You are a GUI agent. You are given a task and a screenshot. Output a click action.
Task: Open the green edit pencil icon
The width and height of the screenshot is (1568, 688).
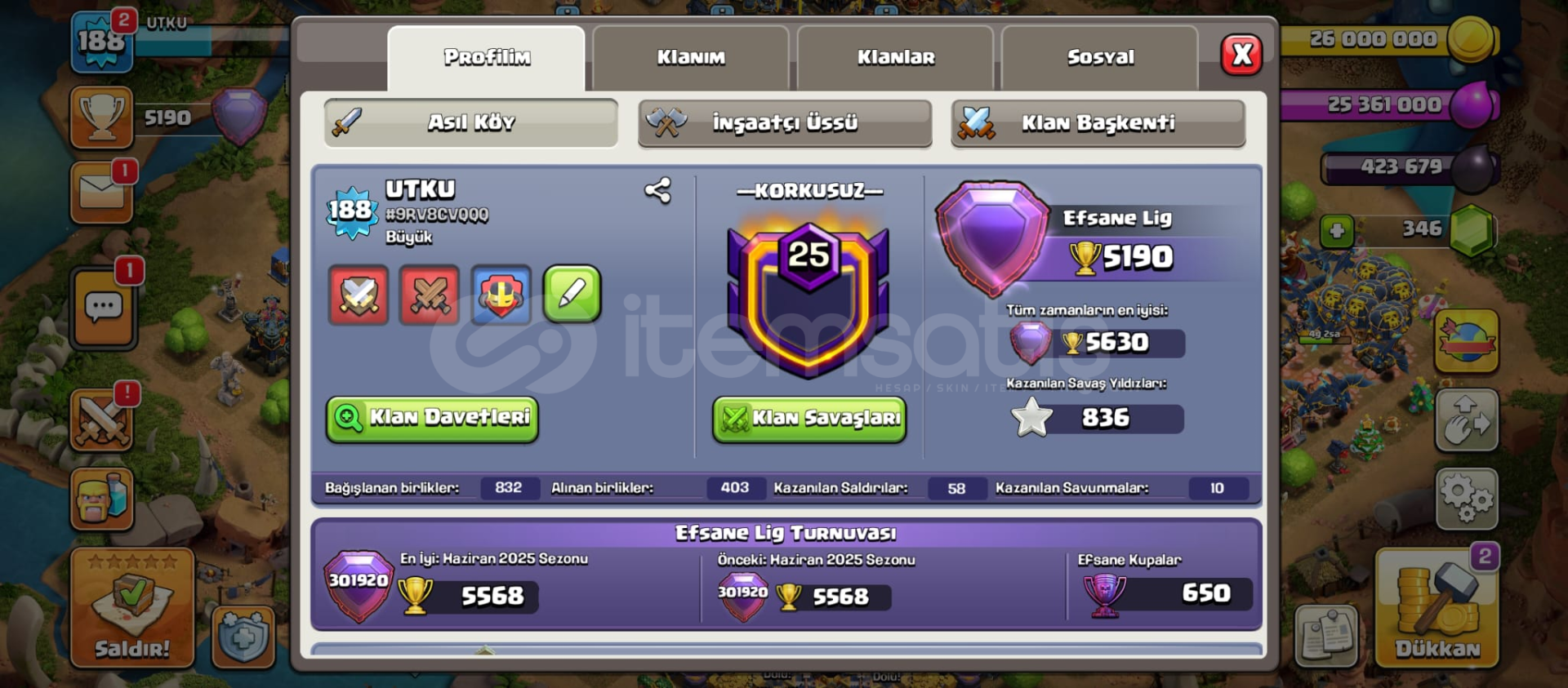click(572, 295)
